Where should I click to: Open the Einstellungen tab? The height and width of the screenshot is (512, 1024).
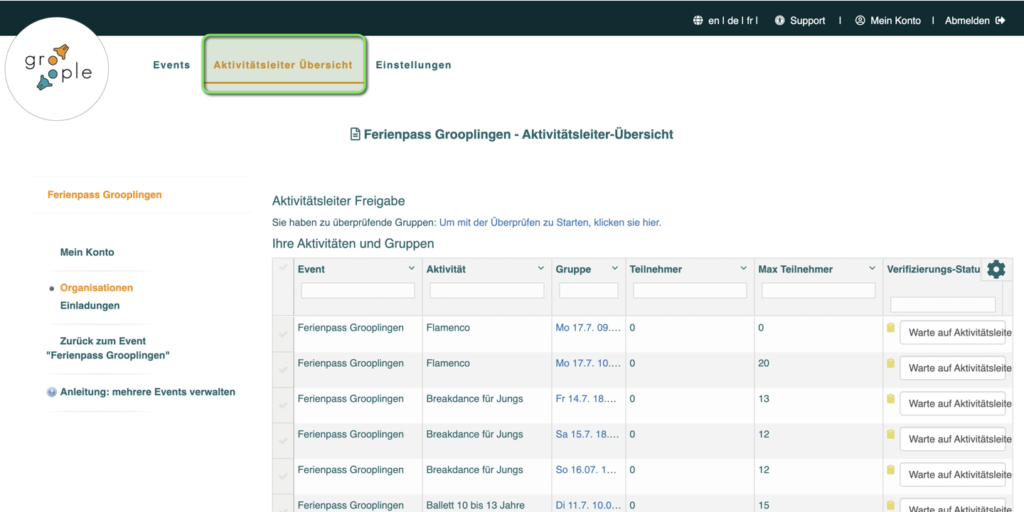coord(413,65)
